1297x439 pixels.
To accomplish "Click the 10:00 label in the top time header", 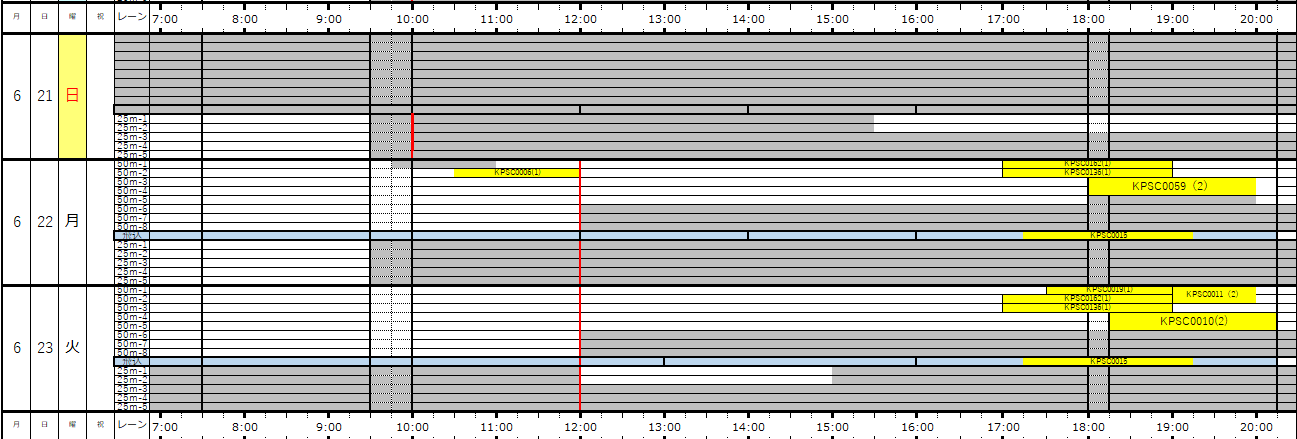I will point(412,18).
